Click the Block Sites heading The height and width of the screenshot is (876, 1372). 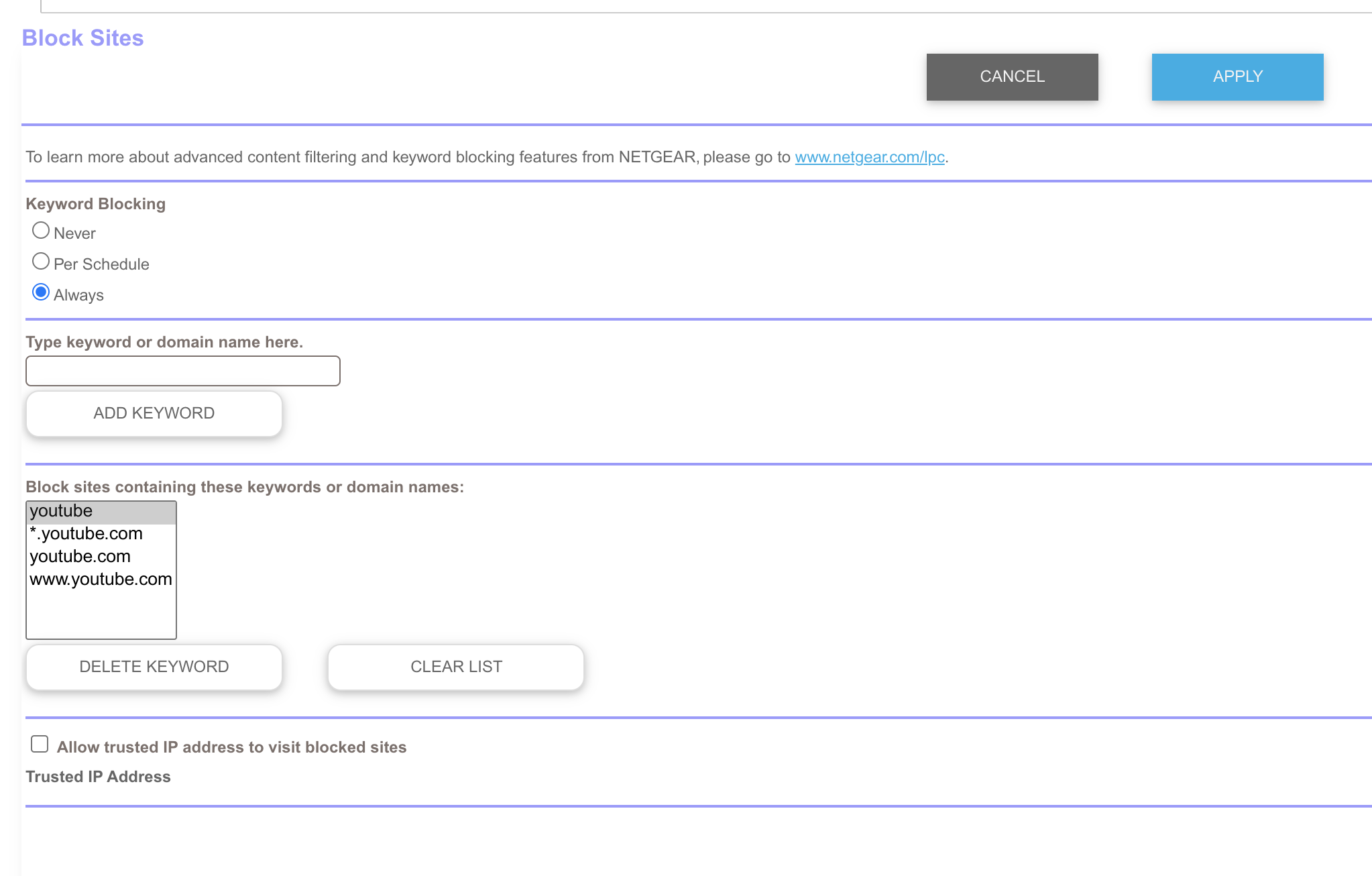82,38
